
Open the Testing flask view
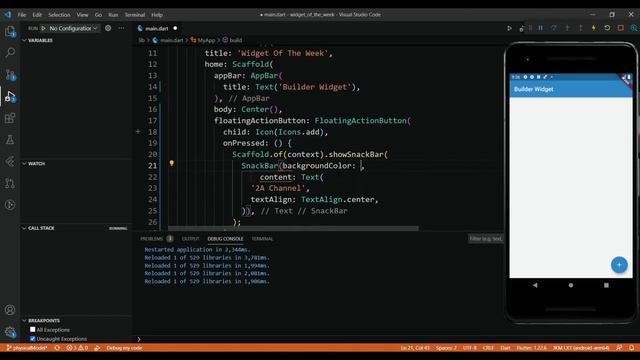point(10,140)
